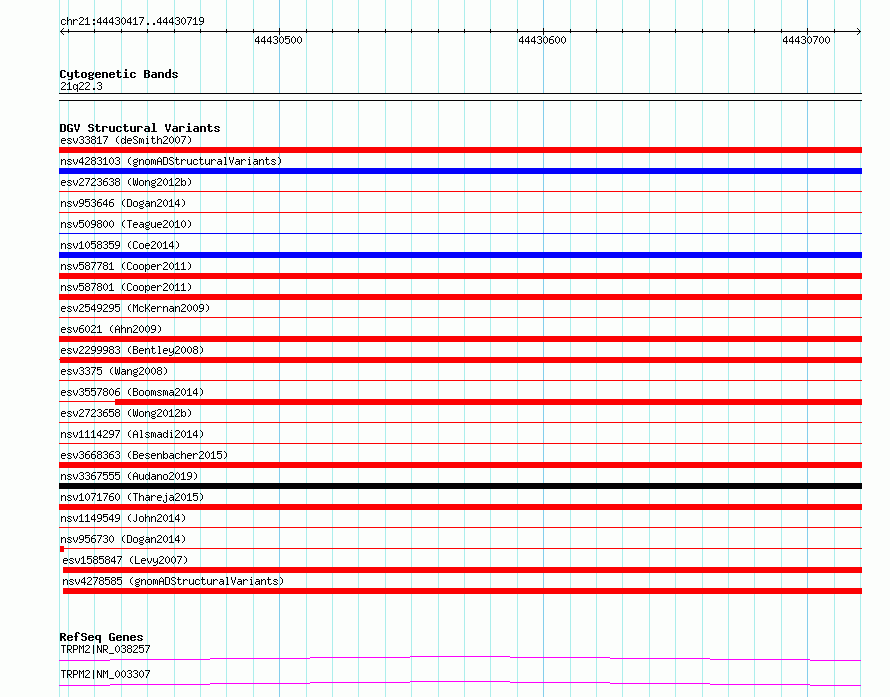Select the nsv509800 (Teague2010) variant label
The height and width of the screenshot is (697, 890).
(126, 224)
